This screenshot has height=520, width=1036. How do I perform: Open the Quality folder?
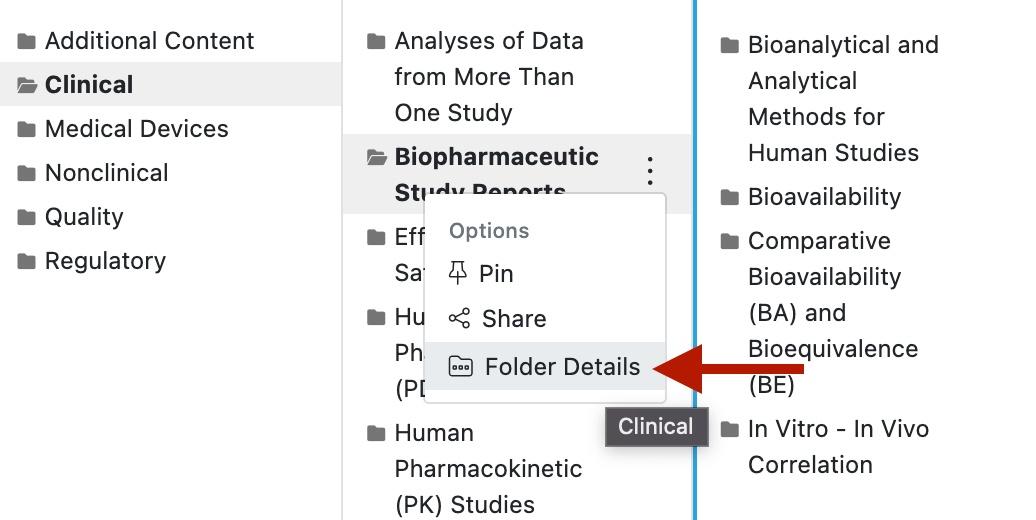pos(84,217)
